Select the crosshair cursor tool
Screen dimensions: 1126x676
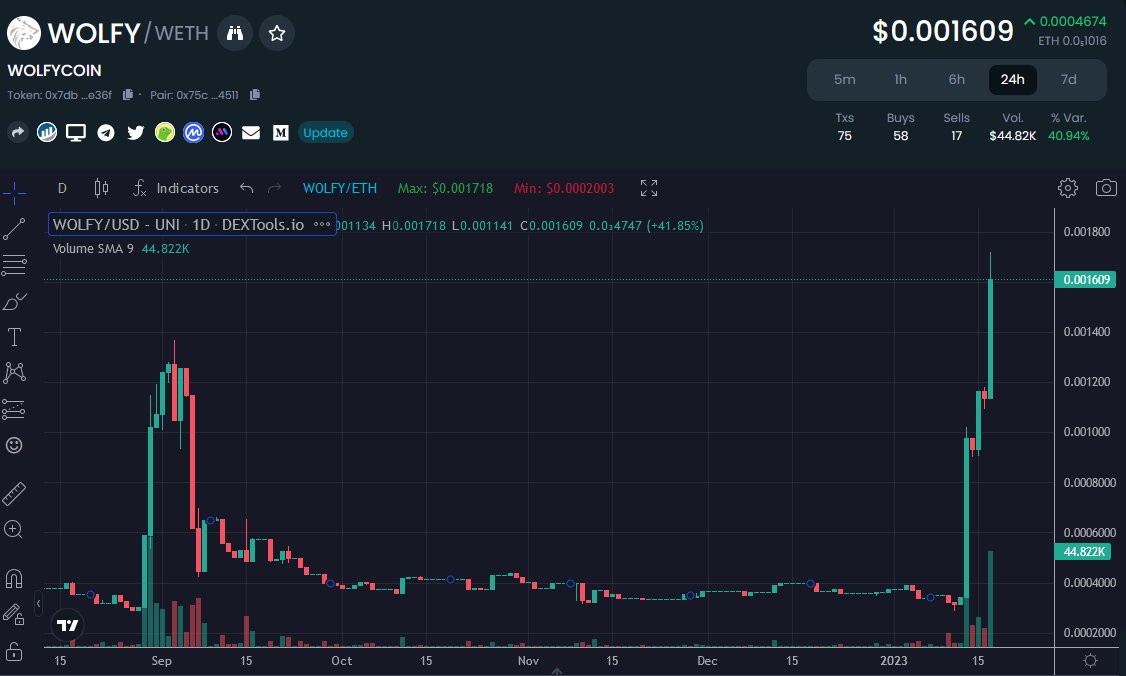(x=14, y=192)
